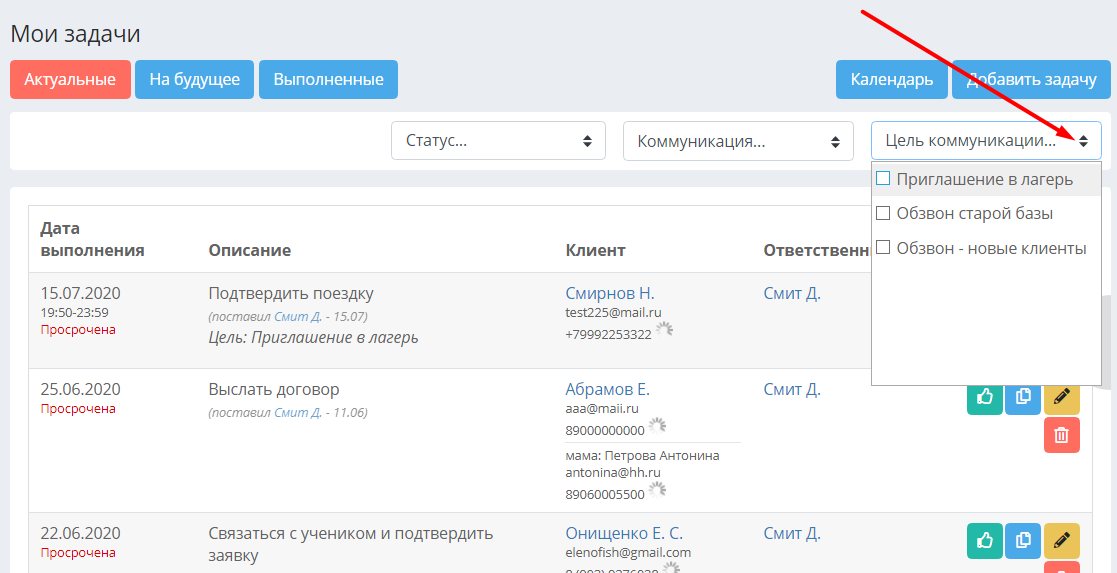Check the Обзвон старой базы option
The image size is (1117, 573).
883,213
